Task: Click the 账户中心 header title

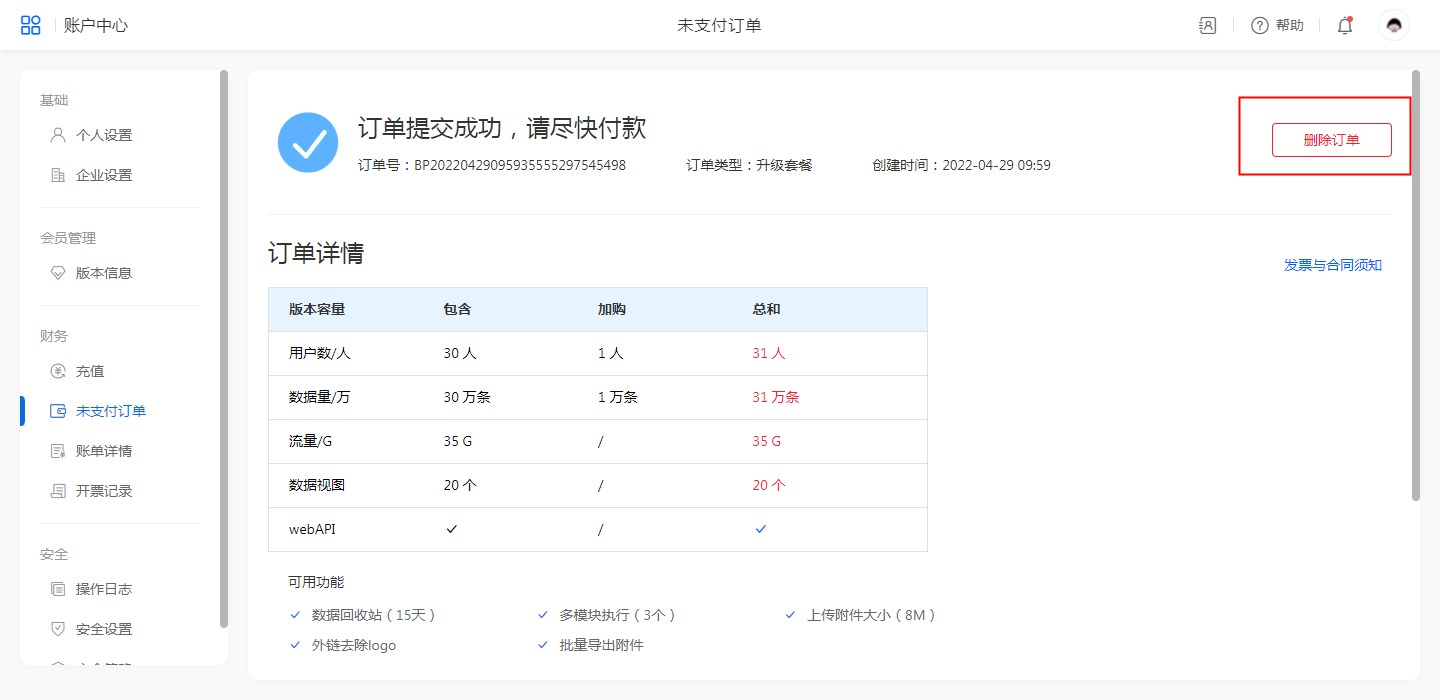Action: (96, 26)
